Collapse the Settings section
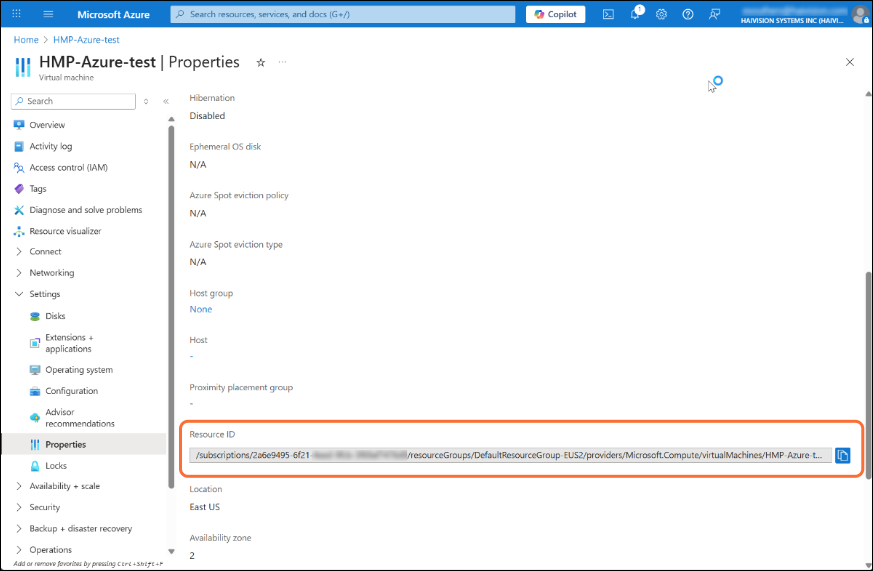Viewport: 873px width, 571px height. pyautogui.click(x=19, y=294)
